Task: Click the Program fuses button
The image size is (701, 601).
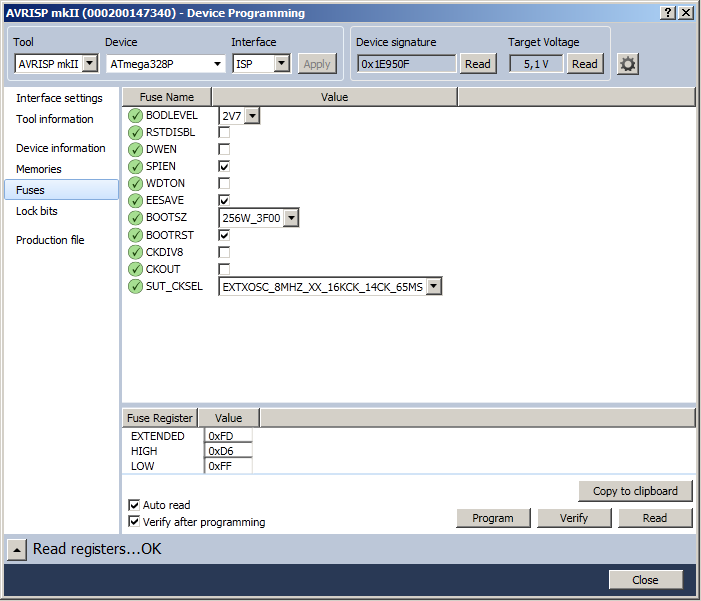Action: pos(493,518)
